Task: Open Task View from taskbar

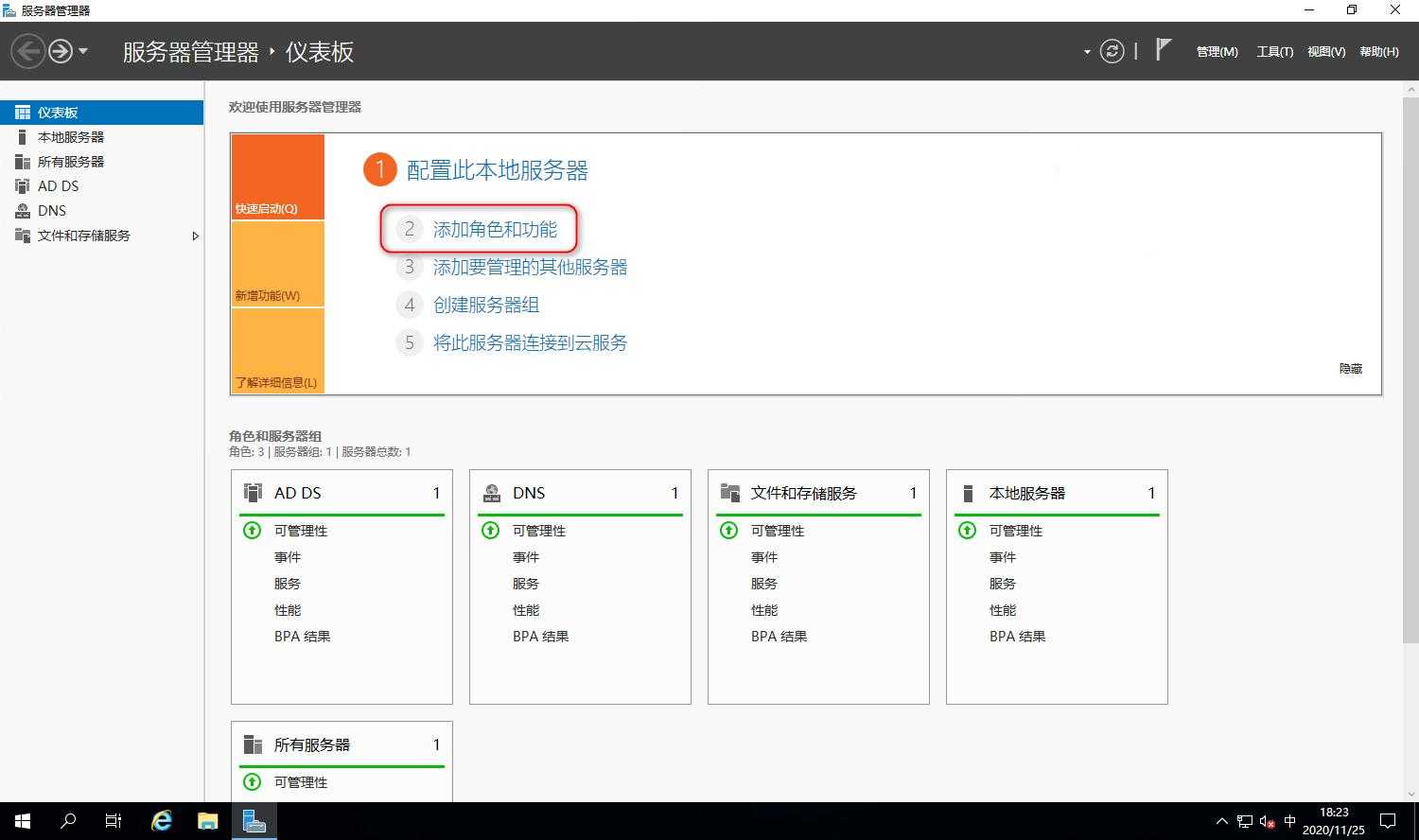Action: pyautogui.click(x=114, y=821)
